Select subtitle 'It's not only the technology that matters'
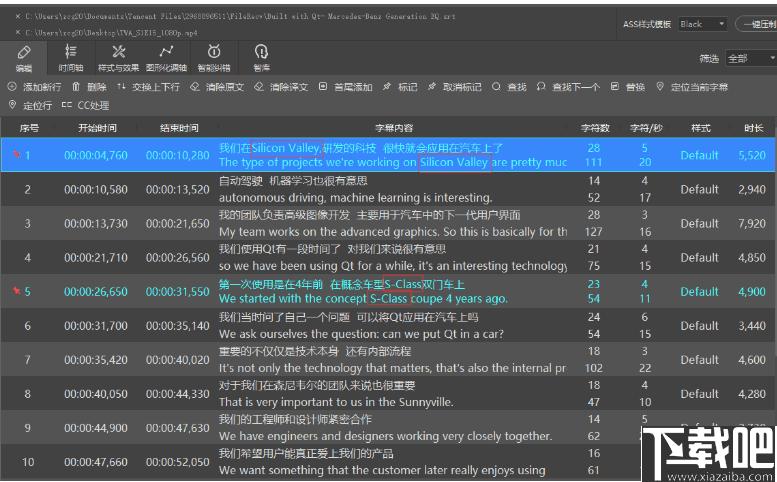This screenshot has height=482, width=777. click(x=326, y=368)
